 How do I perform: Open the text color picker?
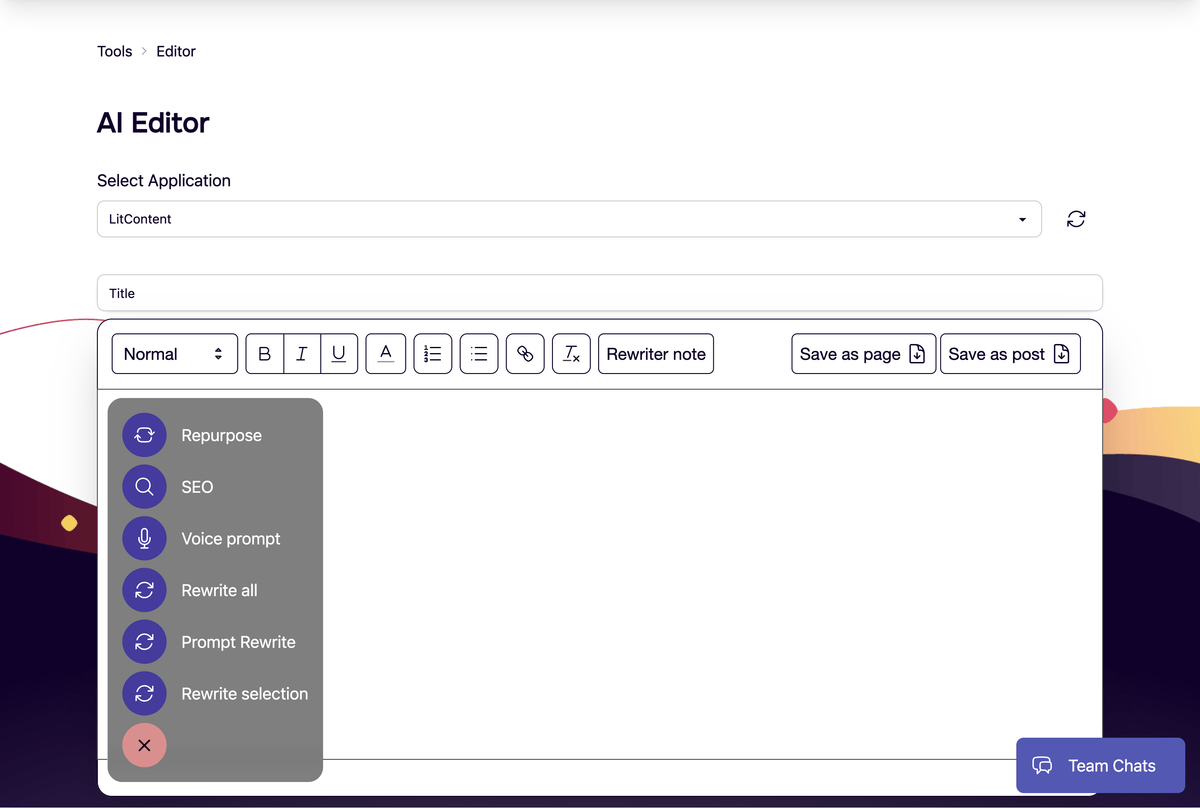pos(385,353)
